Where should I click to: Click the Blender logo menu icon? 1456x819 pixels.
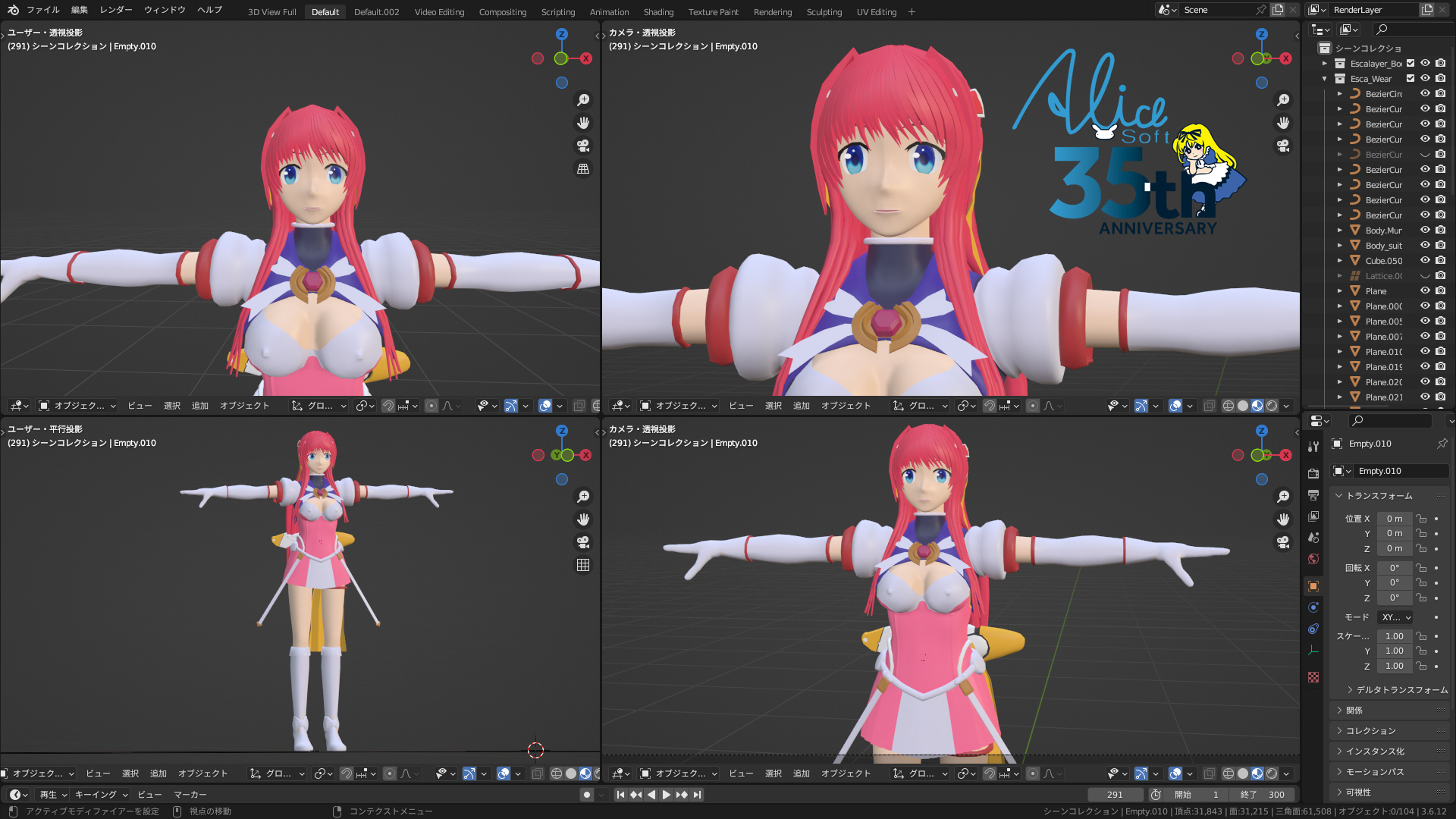coord(13,10)
